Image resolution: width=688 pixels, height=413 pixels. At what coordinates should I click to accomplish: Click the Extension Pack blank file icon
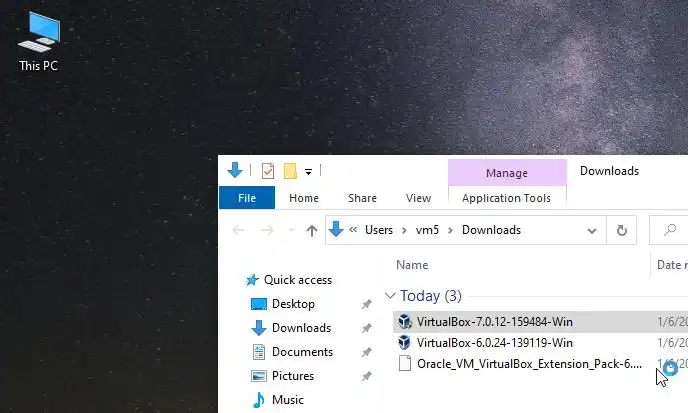pos(405,363)
